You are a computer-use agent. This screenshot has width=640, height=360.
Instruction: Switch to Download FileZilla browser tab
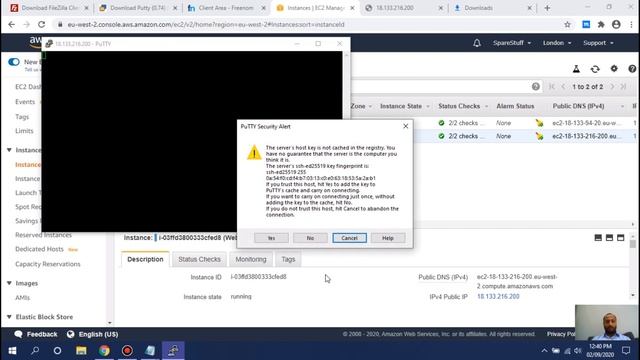point(49,8)
